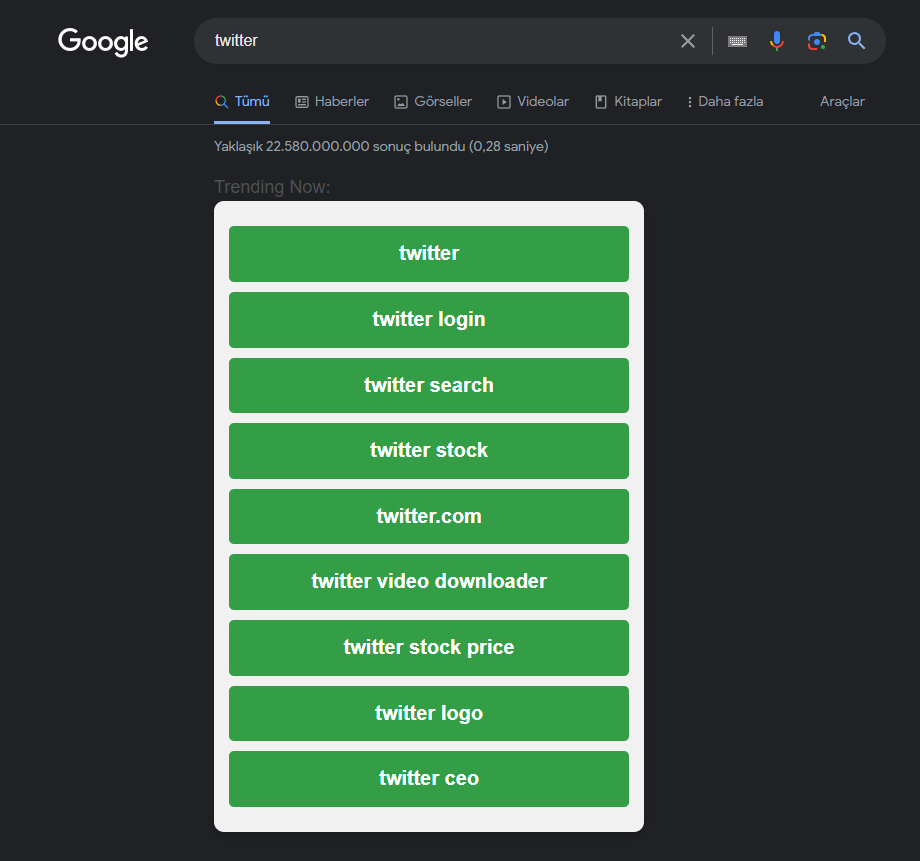Expand the Daha fazla menu

[x=725, y=102]
